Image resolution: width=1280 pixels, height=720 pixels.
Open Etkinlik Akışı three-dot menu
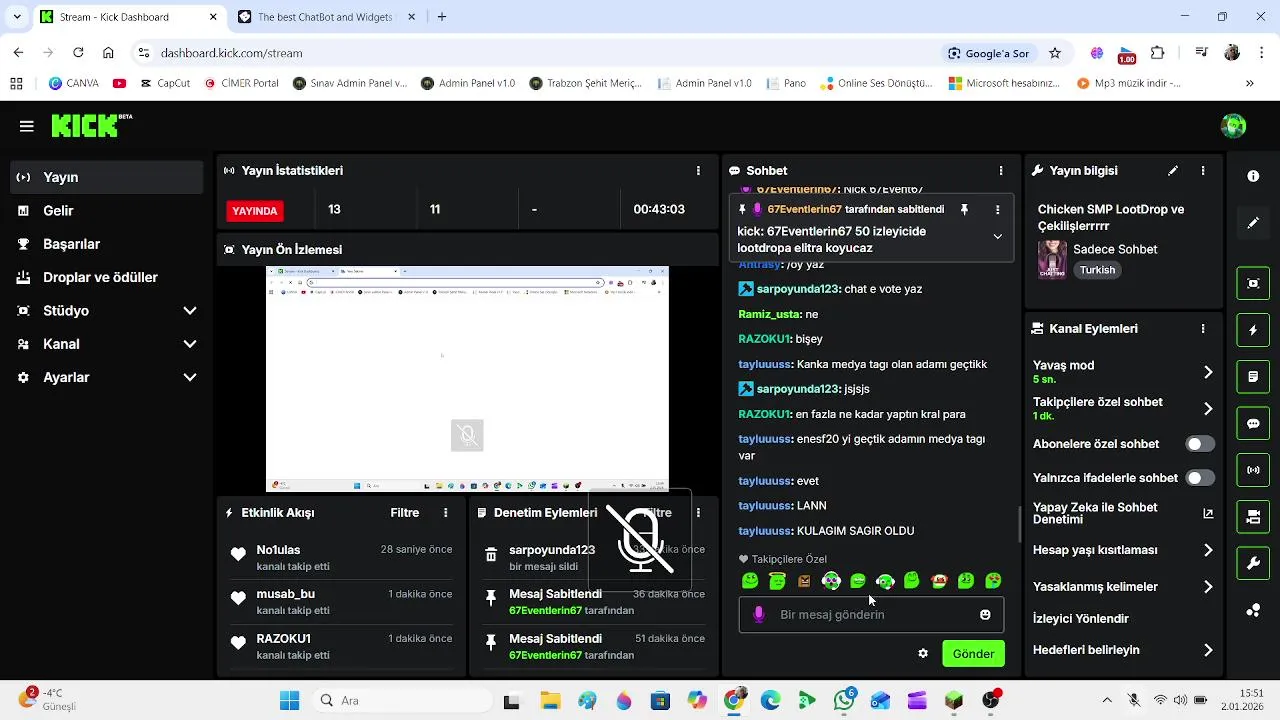(x=446, y=513)
